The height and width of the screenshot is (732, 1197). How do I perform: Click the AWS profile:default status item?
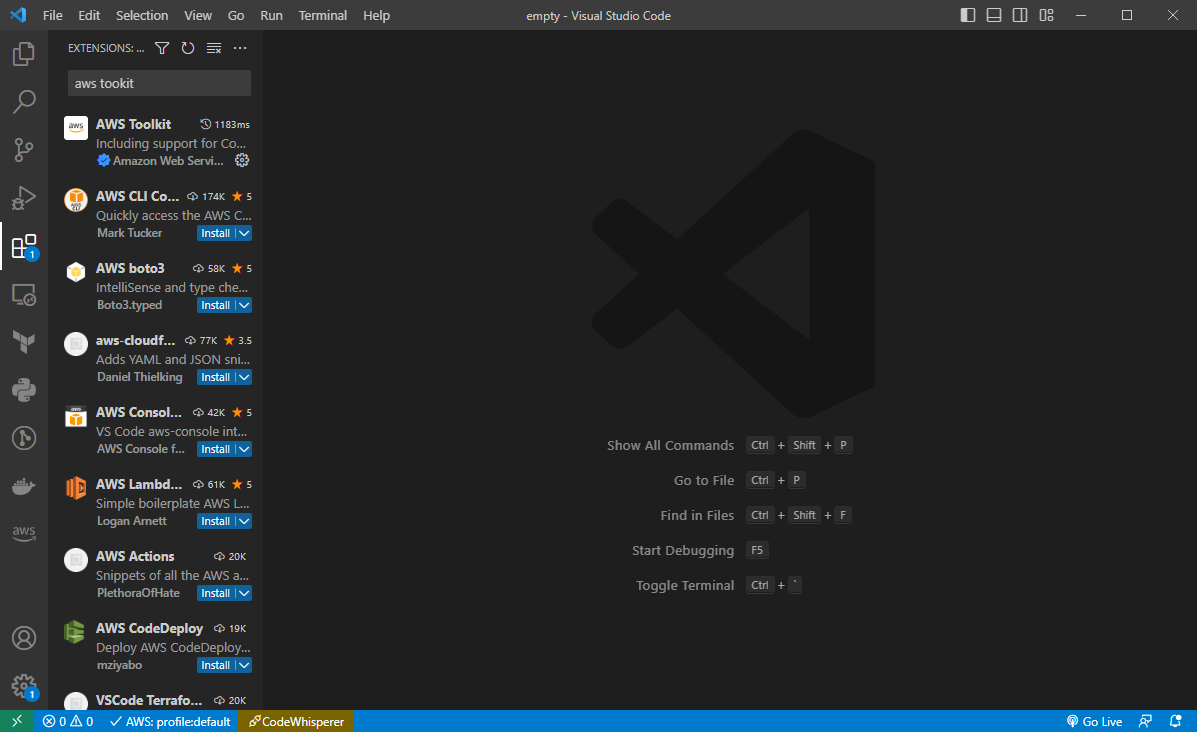click(170, 721)
